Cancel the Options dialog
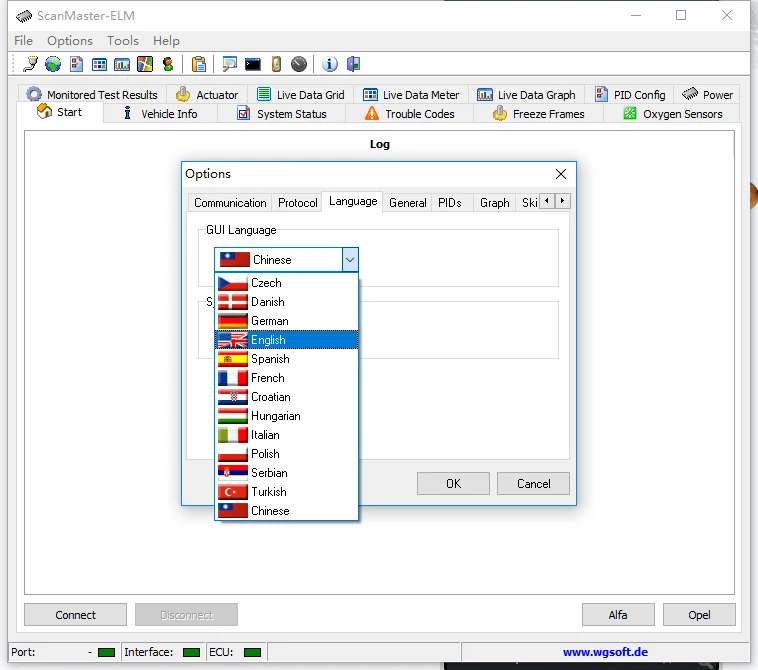 pyautogui.click(x=533, y=483)
